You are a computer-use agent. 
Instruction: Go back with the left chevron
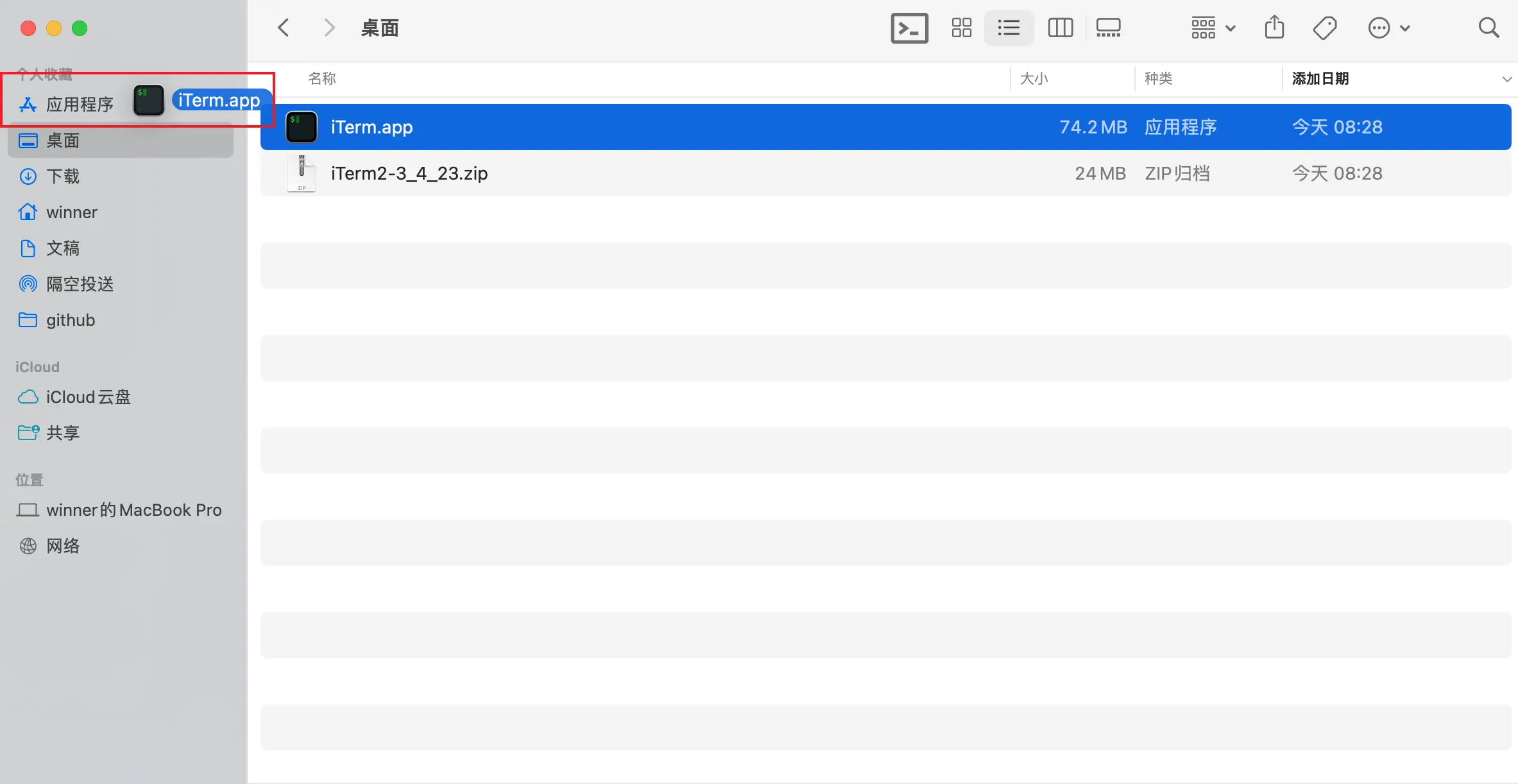(284, 28)
